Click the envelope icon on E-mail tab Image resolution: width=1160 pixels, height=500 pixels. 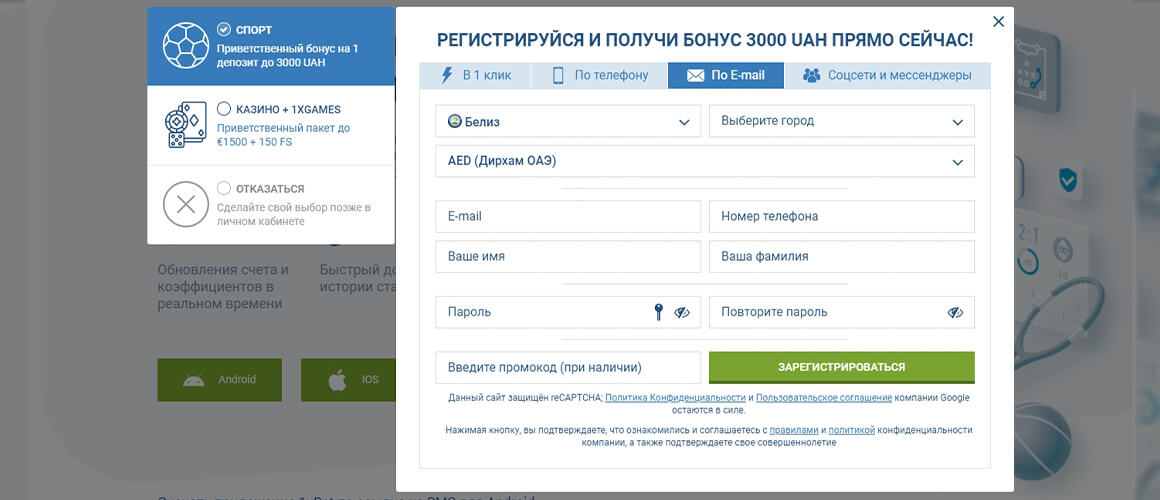[695, 75]
